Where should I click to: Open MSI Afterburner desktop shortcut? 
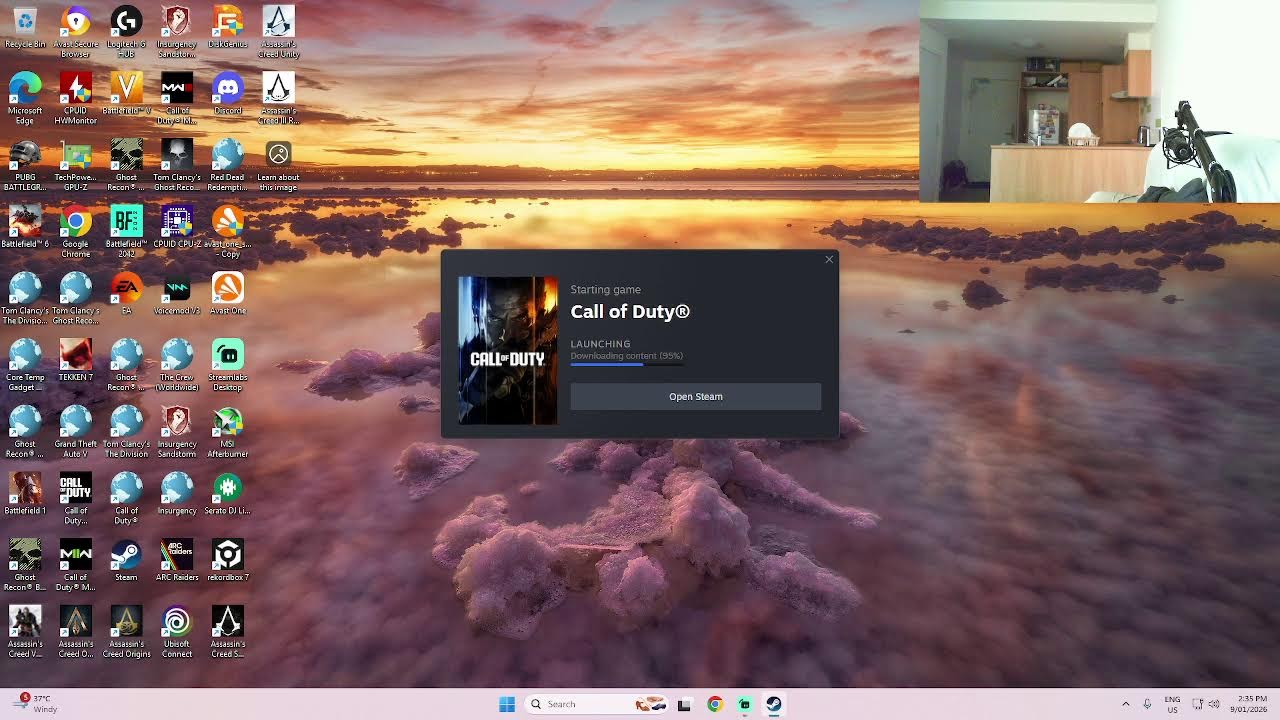(x=227, y=432)
